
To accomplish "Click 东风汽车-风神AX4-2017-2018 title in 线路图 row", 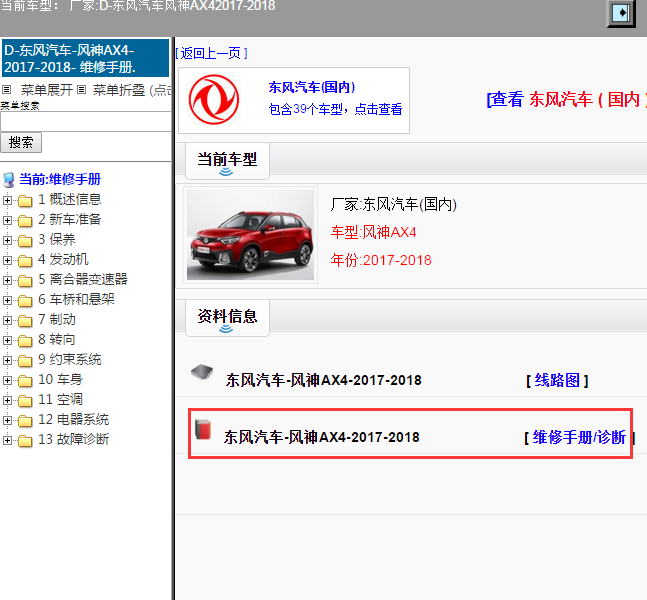I will tap(324, 380).
